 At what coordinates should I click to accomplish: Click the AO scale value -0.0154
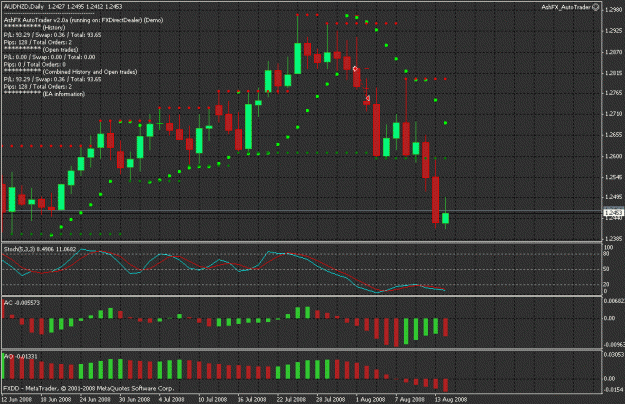coord(613,389)
